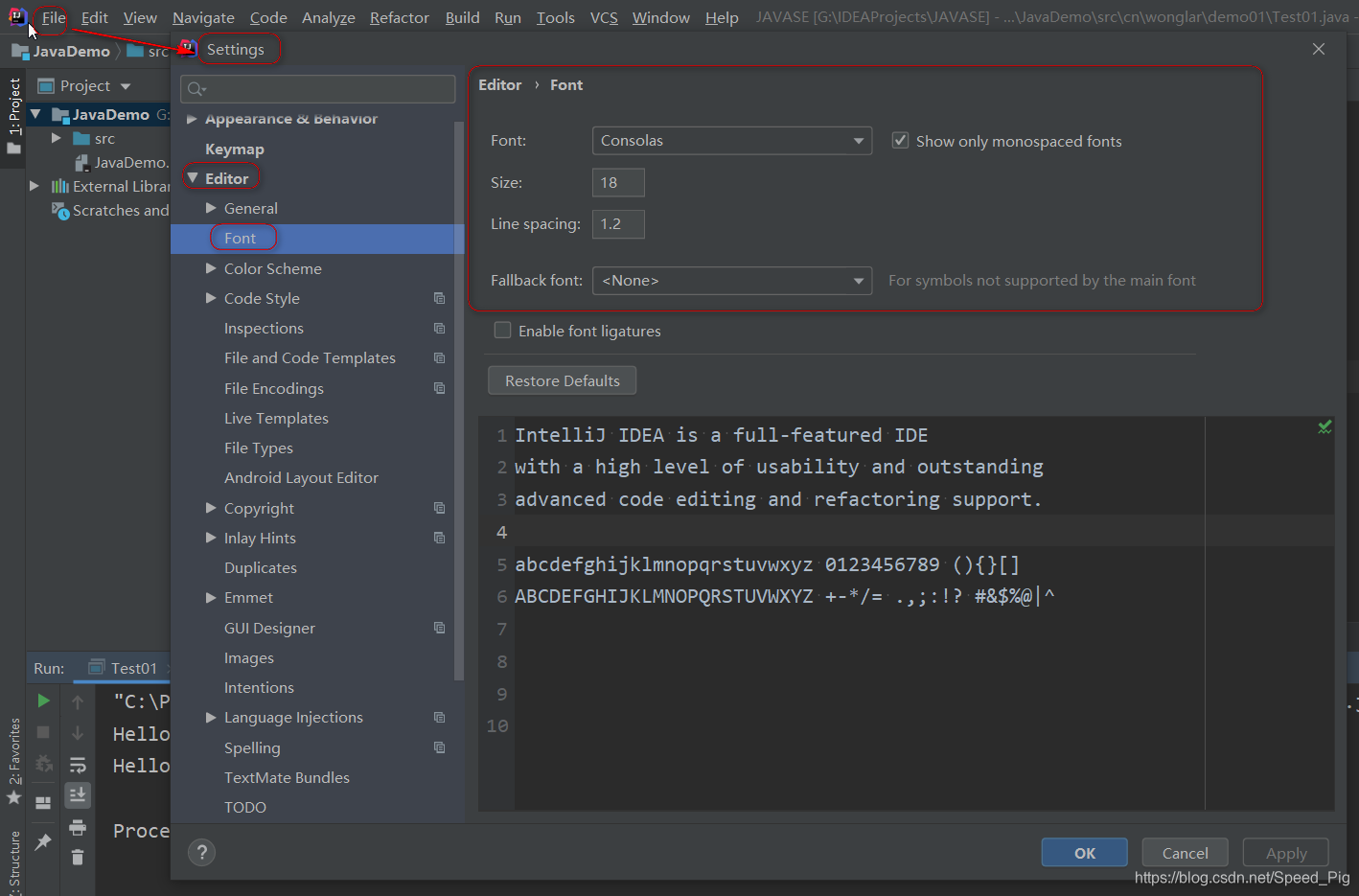This screenshot has width=1359, height=896.
Task: Select File Types in settings tree
Action: (x=259, y=448)
